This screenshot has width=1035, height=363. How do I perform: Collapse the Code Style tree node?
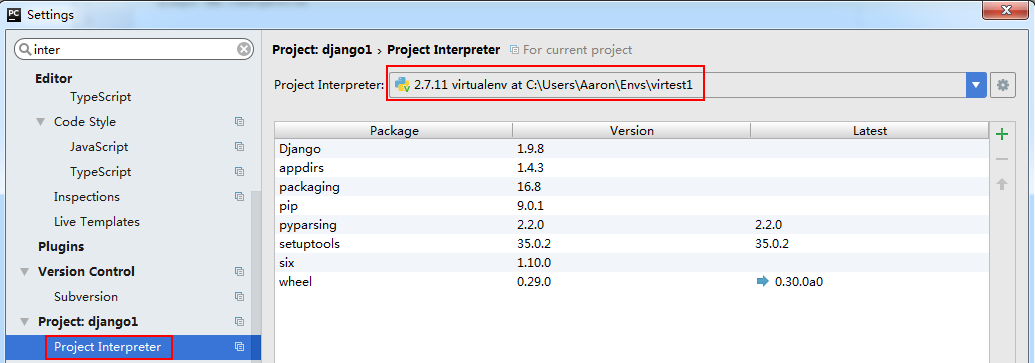tap(41, 121)
